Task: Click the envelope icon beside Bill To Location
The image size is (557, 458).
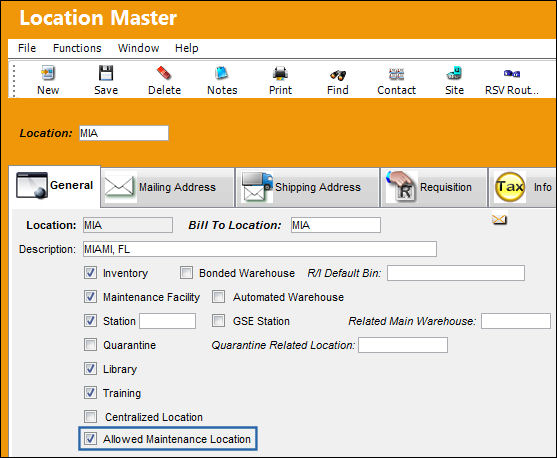Action: 499,220
